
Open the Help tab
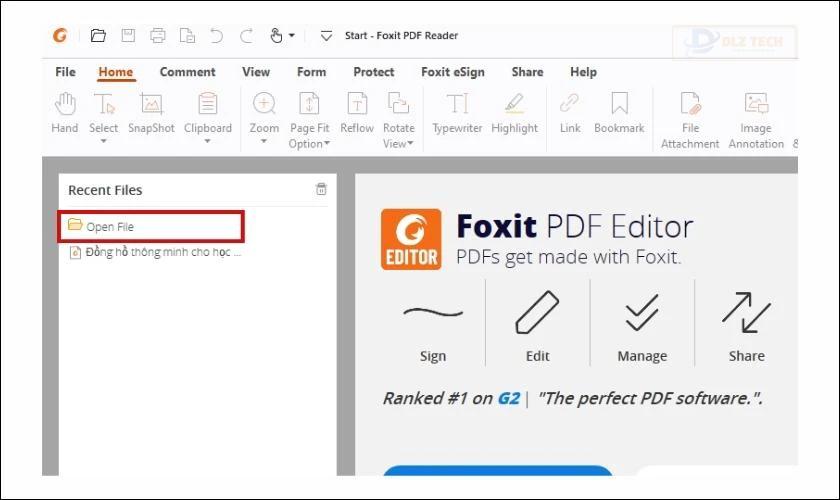point(583,72)
